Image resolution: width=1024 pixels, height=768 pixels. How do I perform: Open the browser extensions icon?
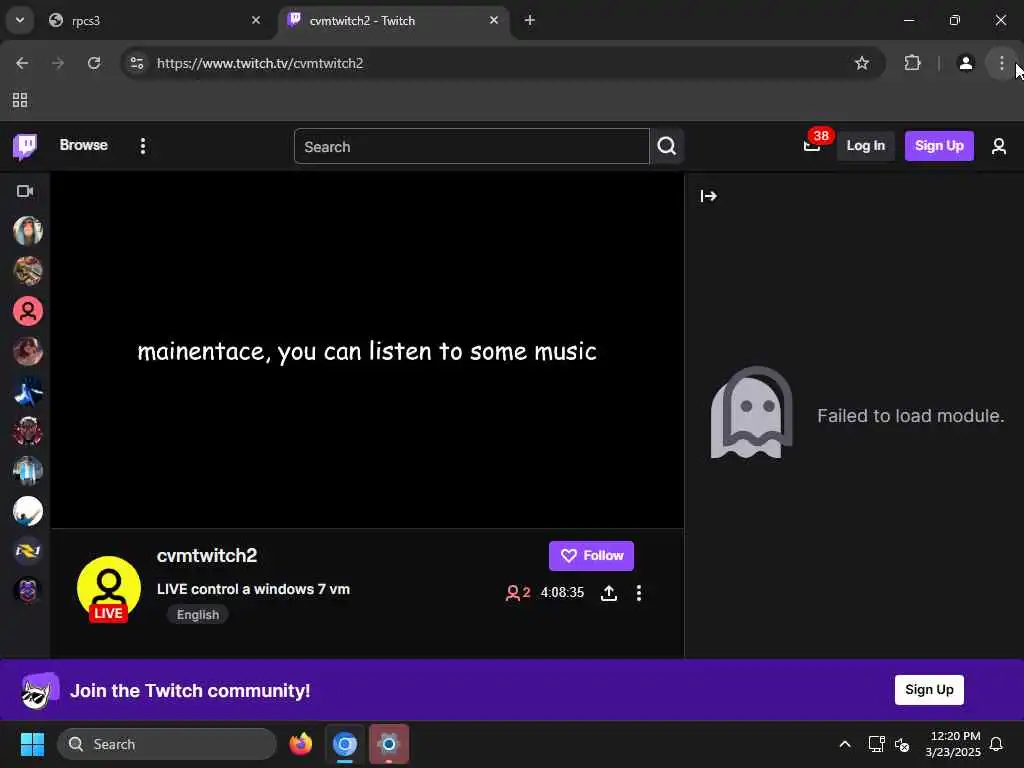(x=912, y=63)
